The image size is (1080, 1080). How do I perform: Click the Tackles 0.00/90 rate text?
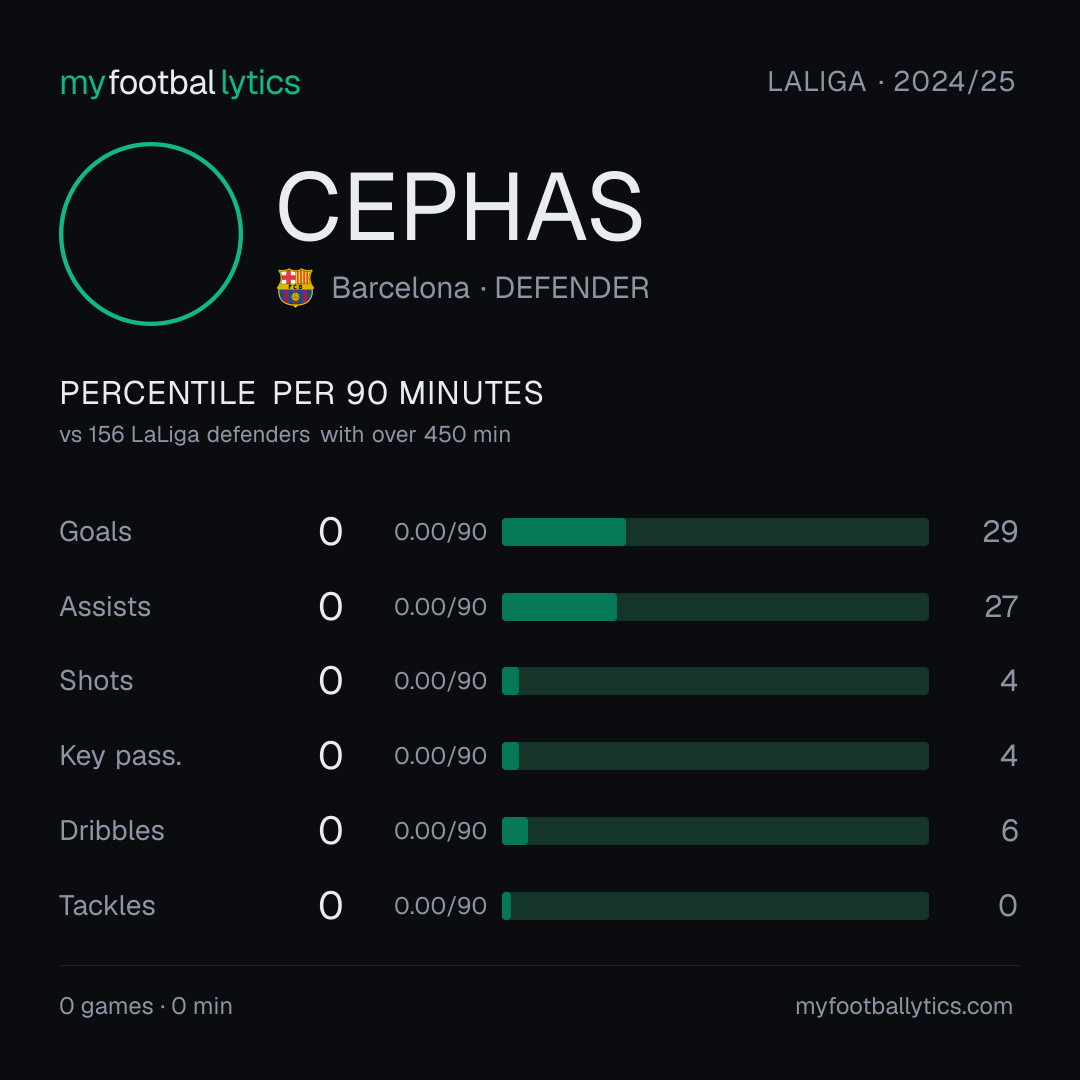[x=440, y=906]
